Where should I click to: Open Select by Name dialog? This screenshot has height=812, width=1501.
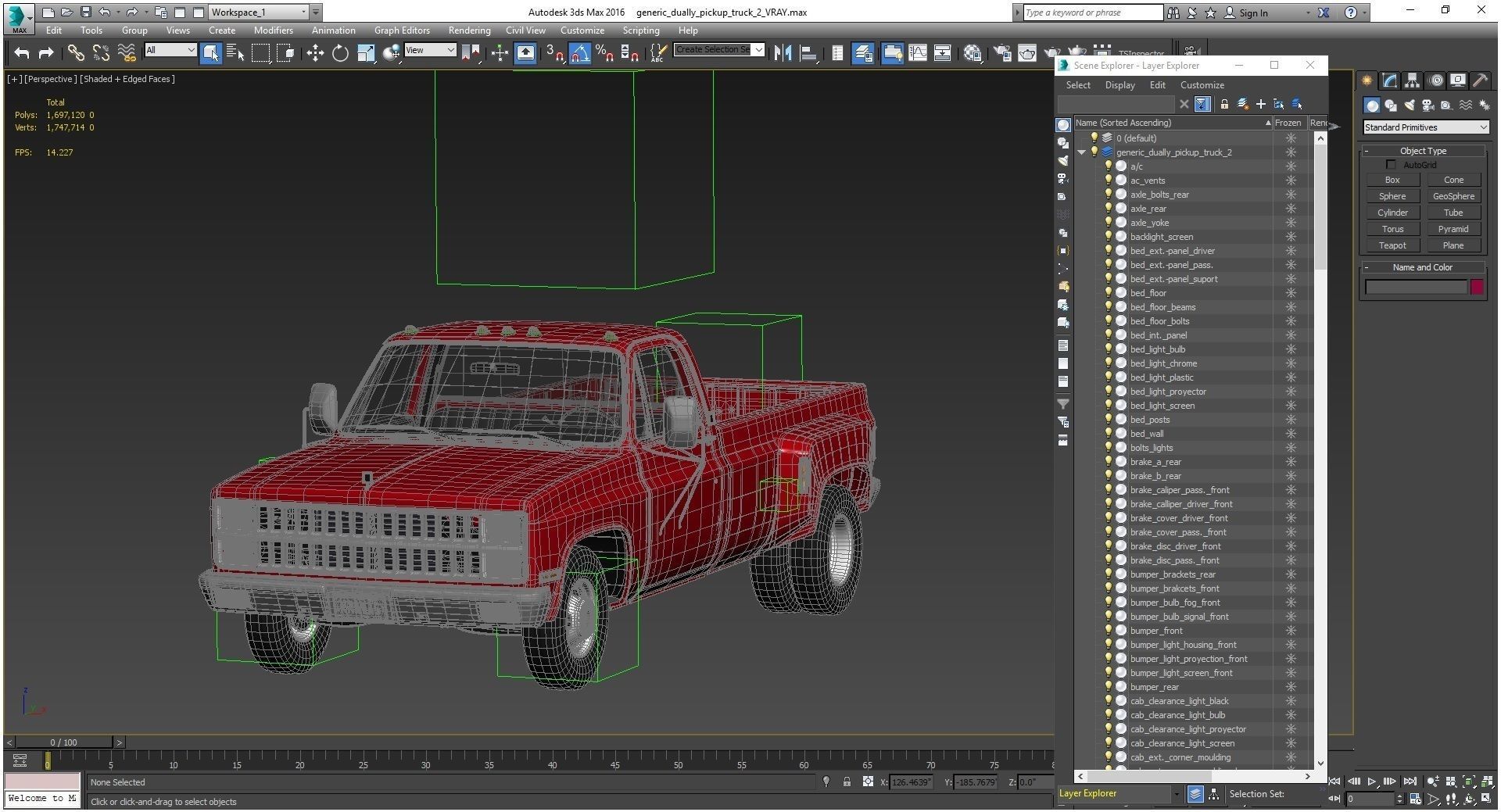coord(235,53)
